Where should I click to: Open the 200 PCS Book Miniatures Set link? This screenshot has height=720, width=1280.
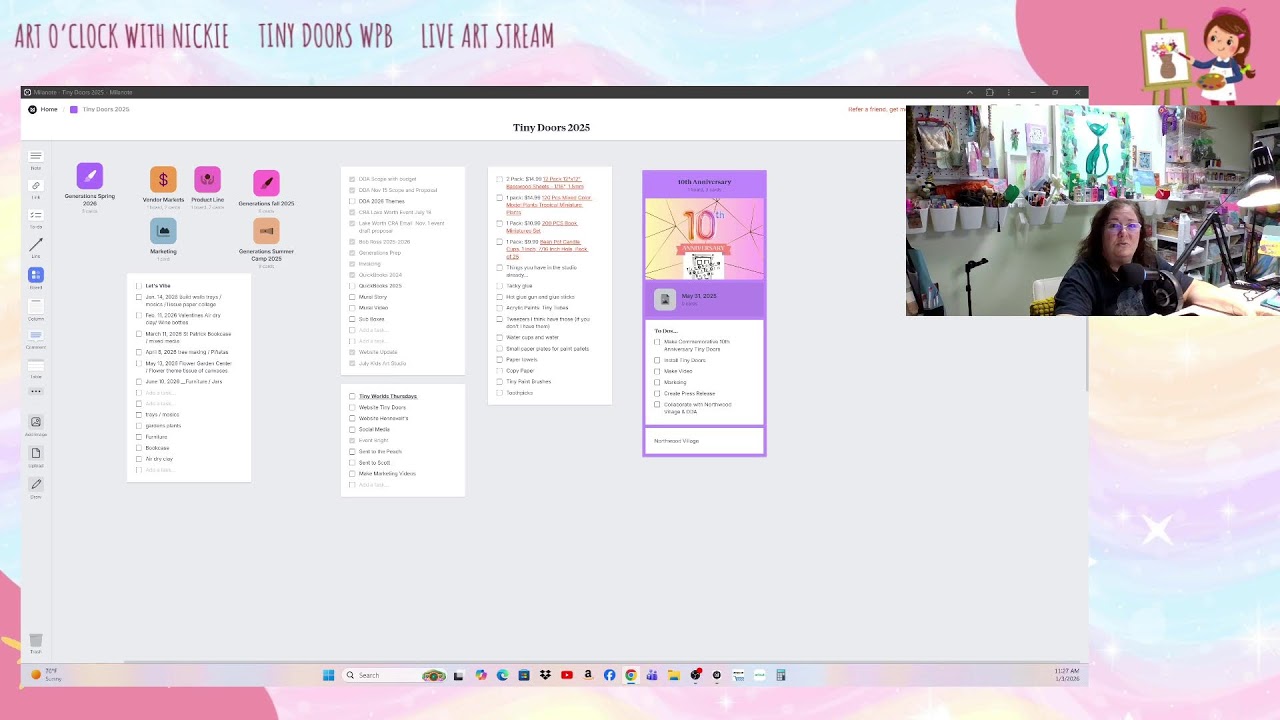pos(542,227)
